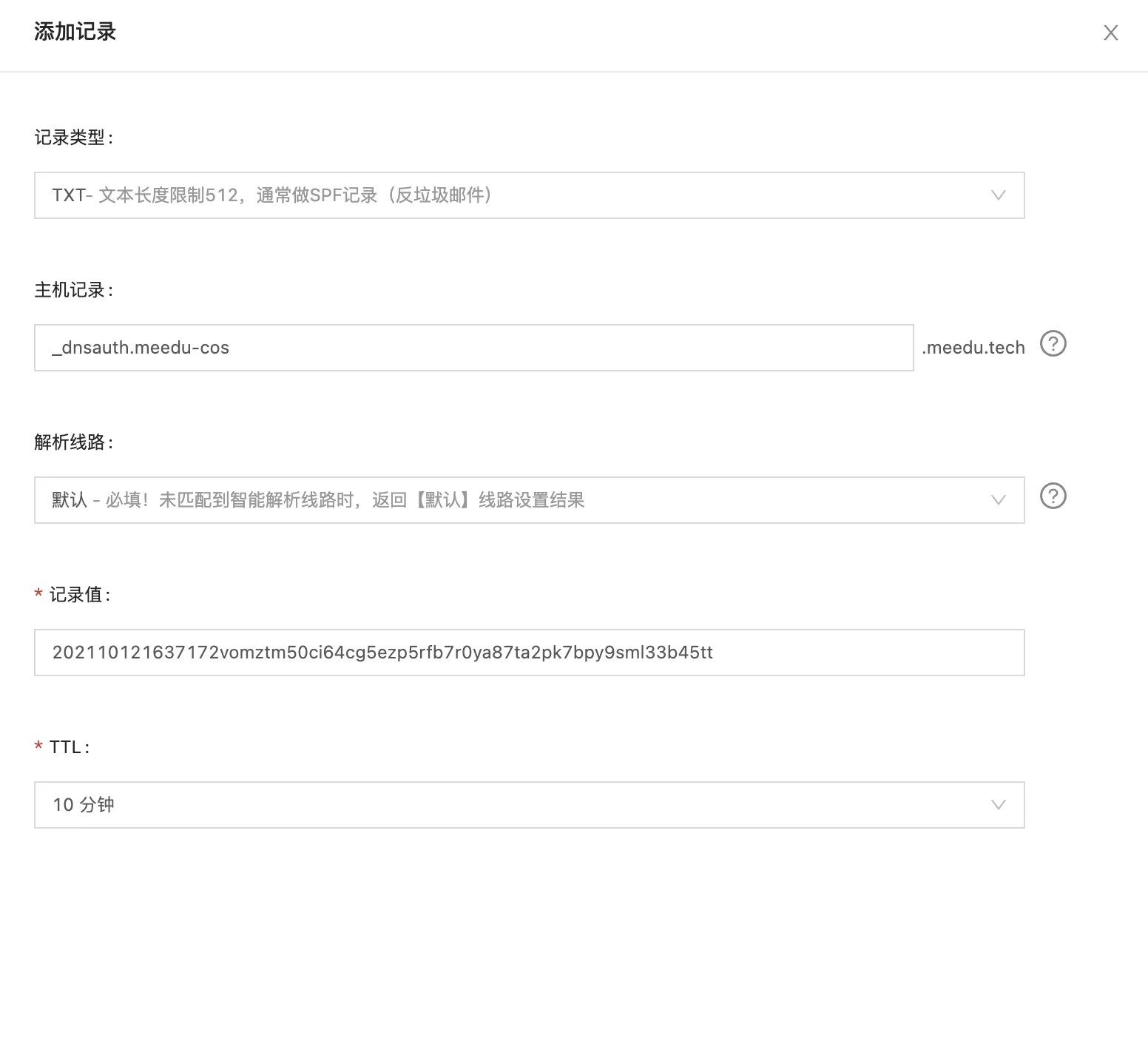Image resolution: width=1148 pixels, height=1055 pixels.
Task: Open the 记录类型 TXT dropdown
Action: pyautogui.click(x=530, y=195)
